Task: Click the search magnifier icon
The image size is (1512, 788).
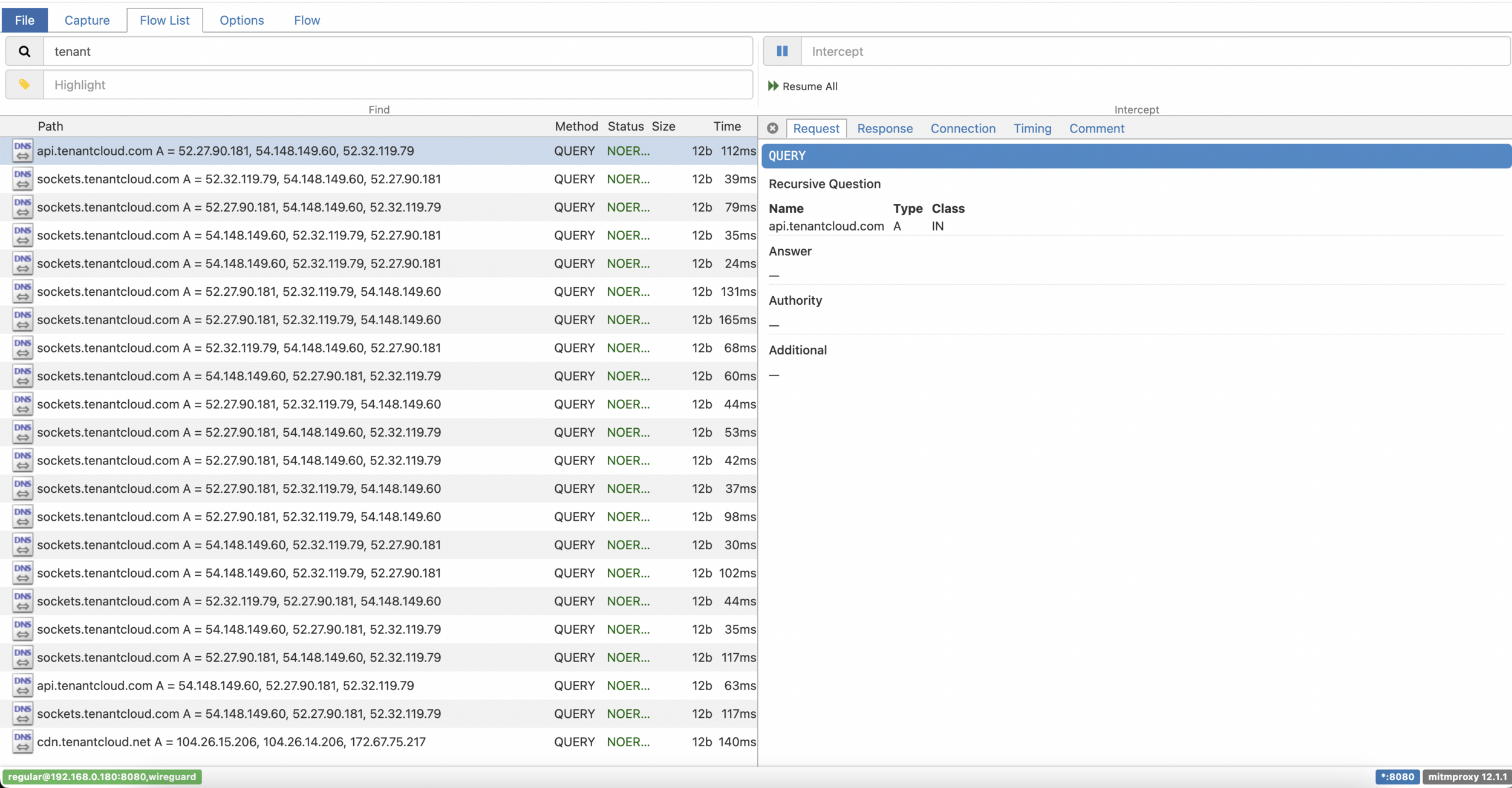Action: coord(24,51)
